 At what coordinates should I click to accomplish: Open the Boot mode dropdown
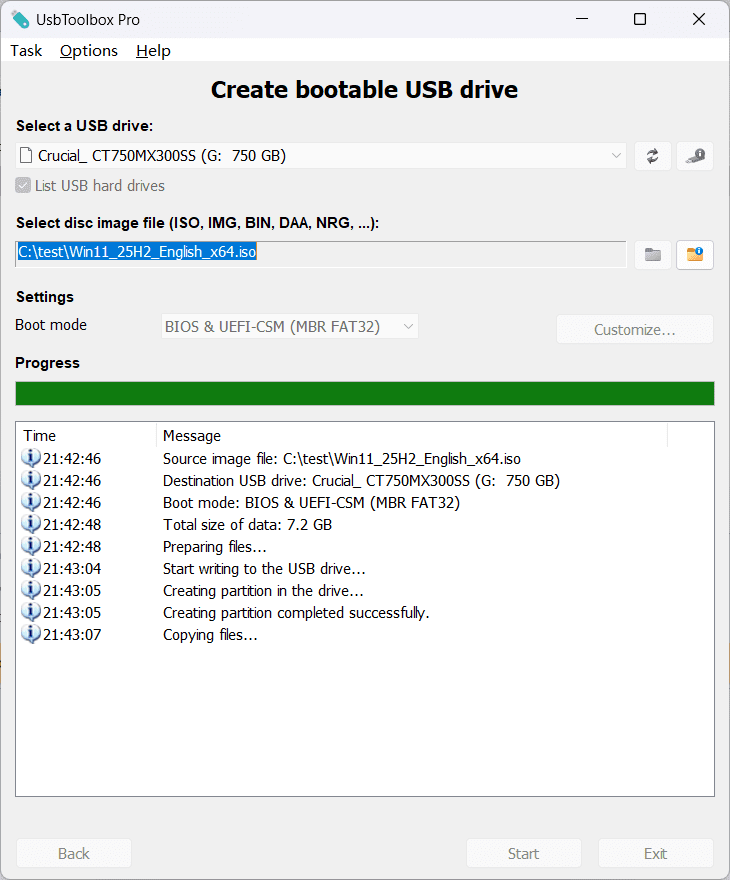pyautogui.click(x=290, y=326)
